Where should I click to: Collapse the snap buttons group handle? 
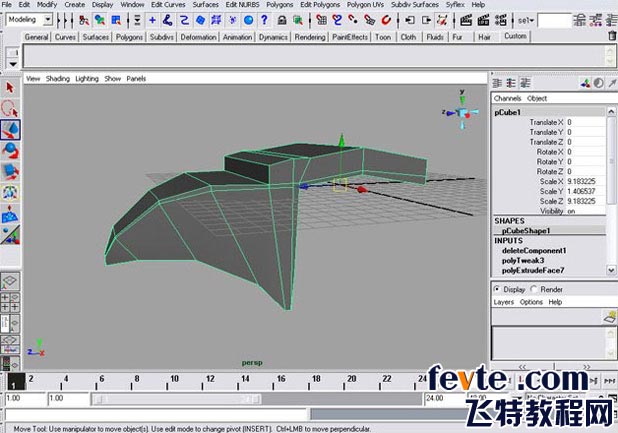310,20
